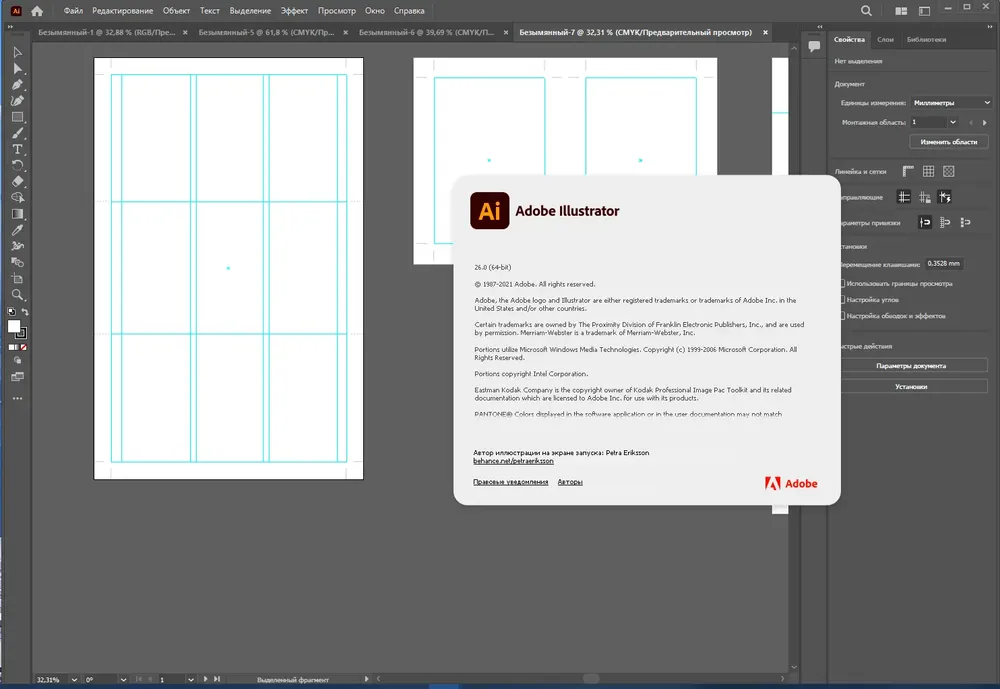
Task: Open the 'Файл' menu
Action: [73, 11]
